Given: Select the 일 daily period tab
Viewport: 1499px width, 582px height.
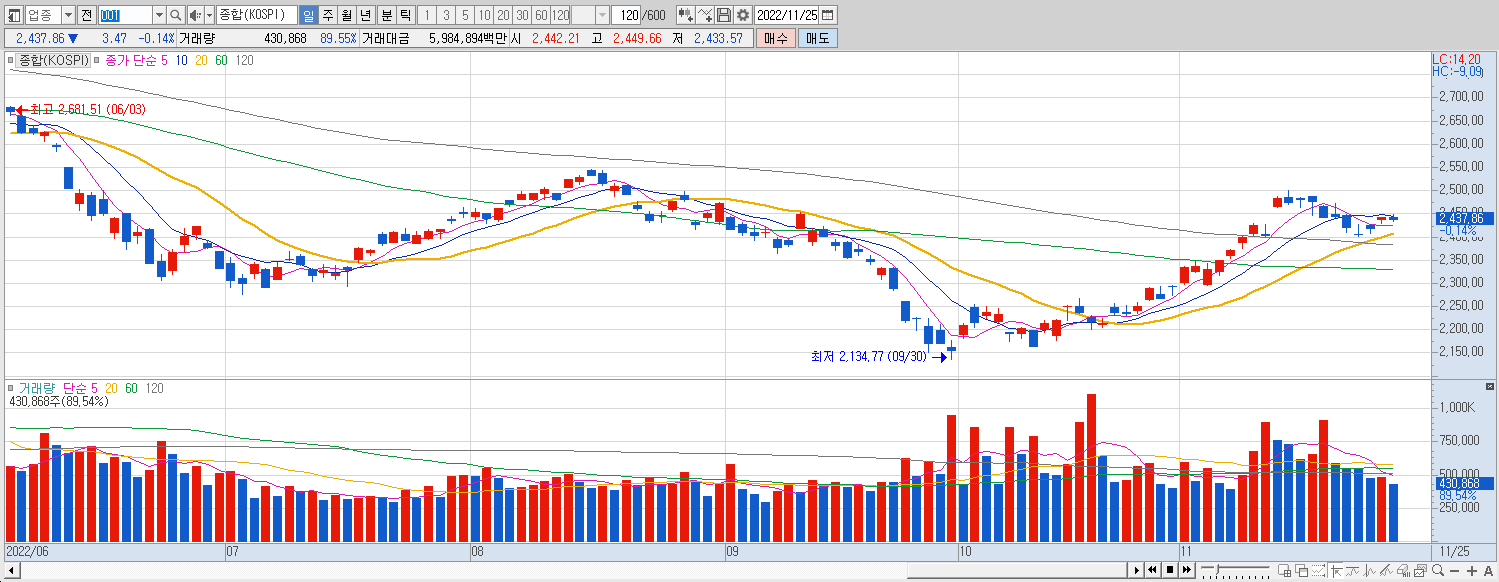Looking at the screenshot, I should click(x=307, y=15).
